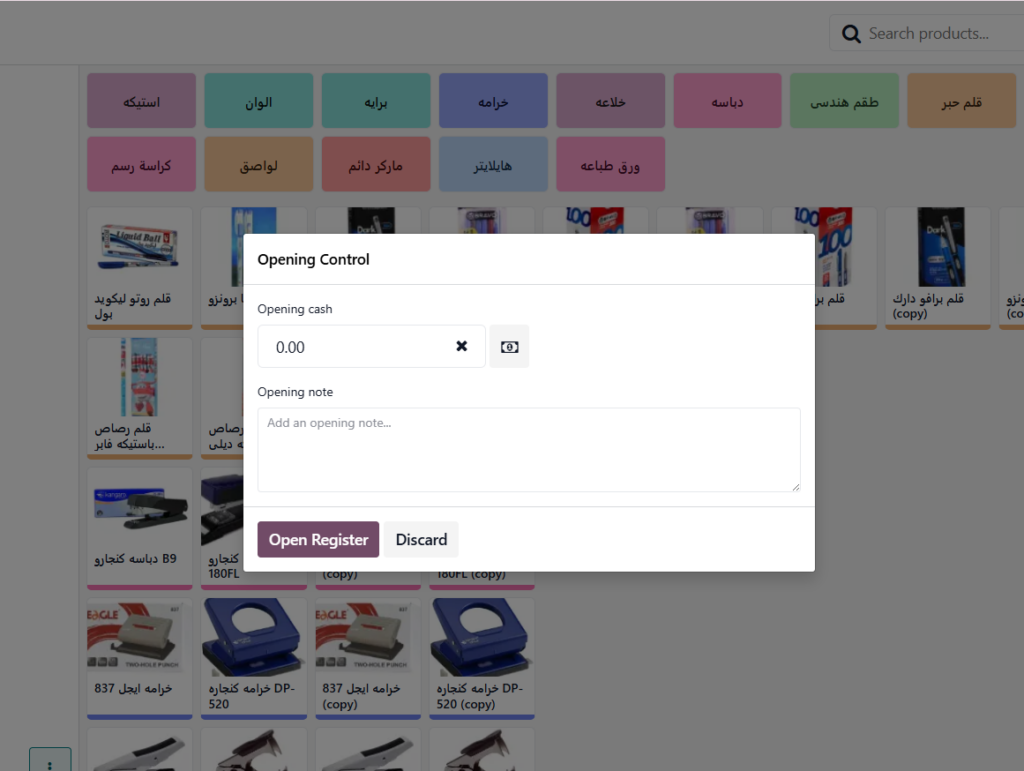Select the خلاعه category

pyautogui.click(x=611, y=101)
